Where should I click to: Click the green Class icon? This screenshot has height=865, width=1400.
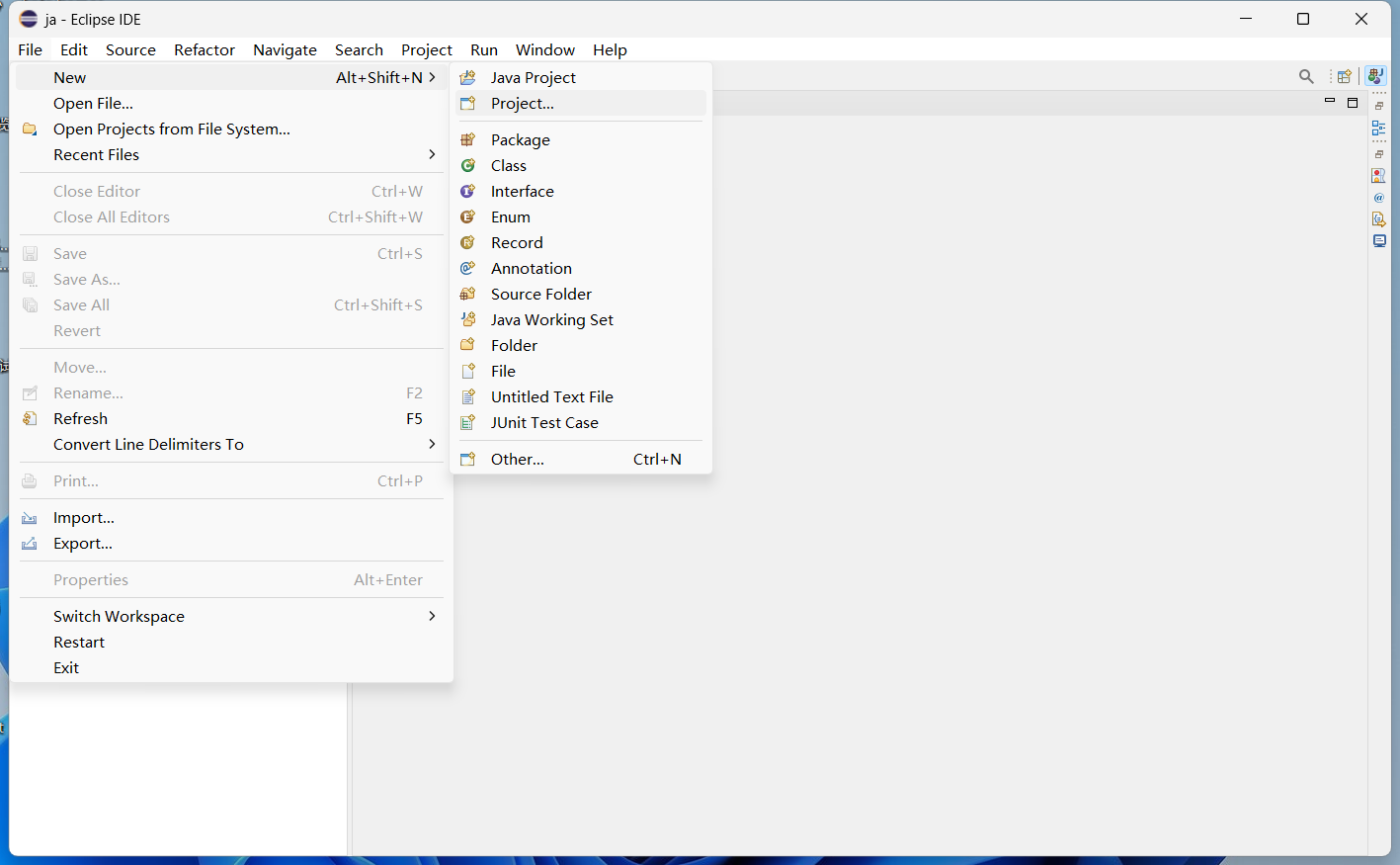[x=468, y=165]
